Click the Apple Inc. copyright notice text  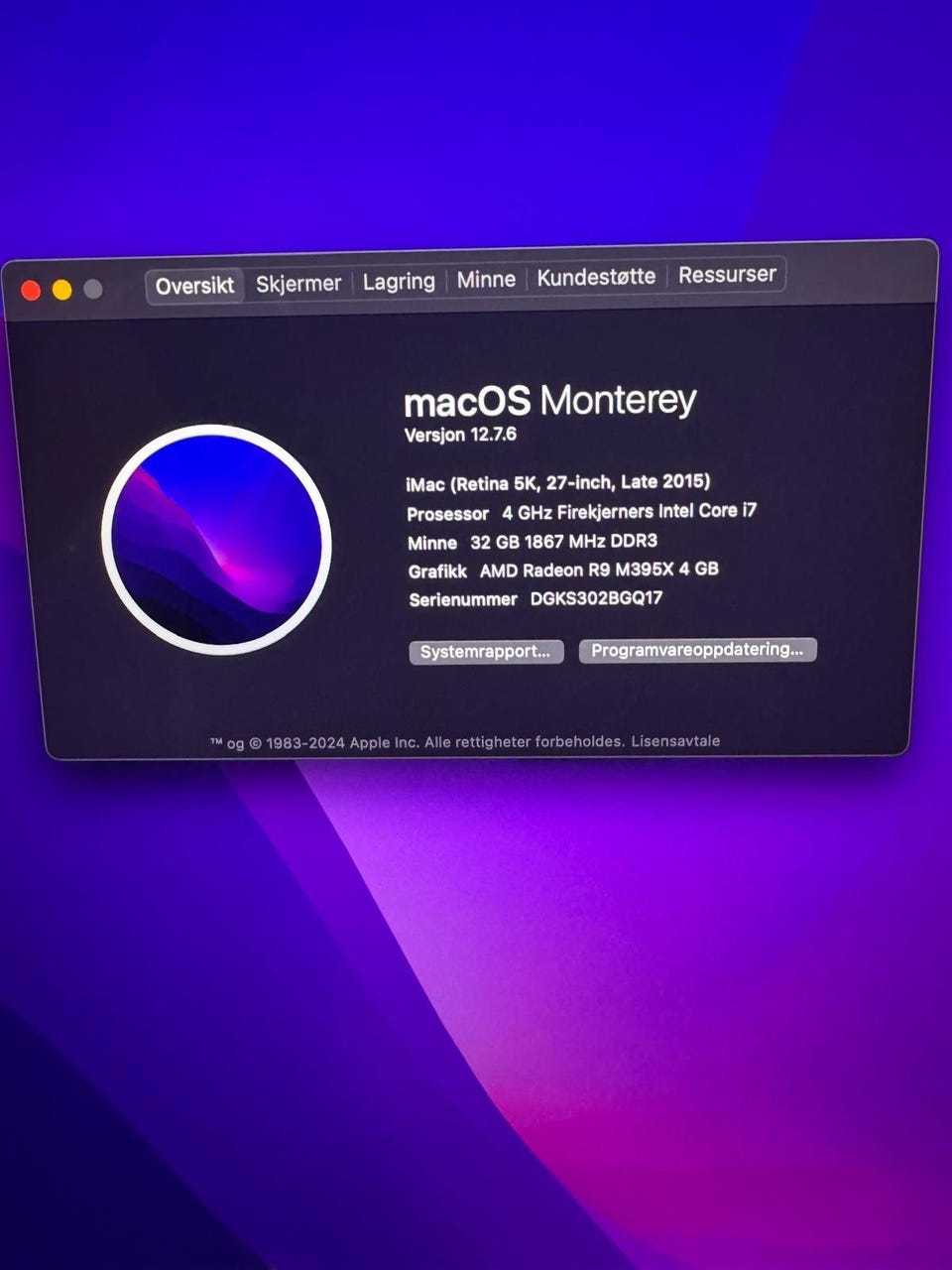[416, 742]
